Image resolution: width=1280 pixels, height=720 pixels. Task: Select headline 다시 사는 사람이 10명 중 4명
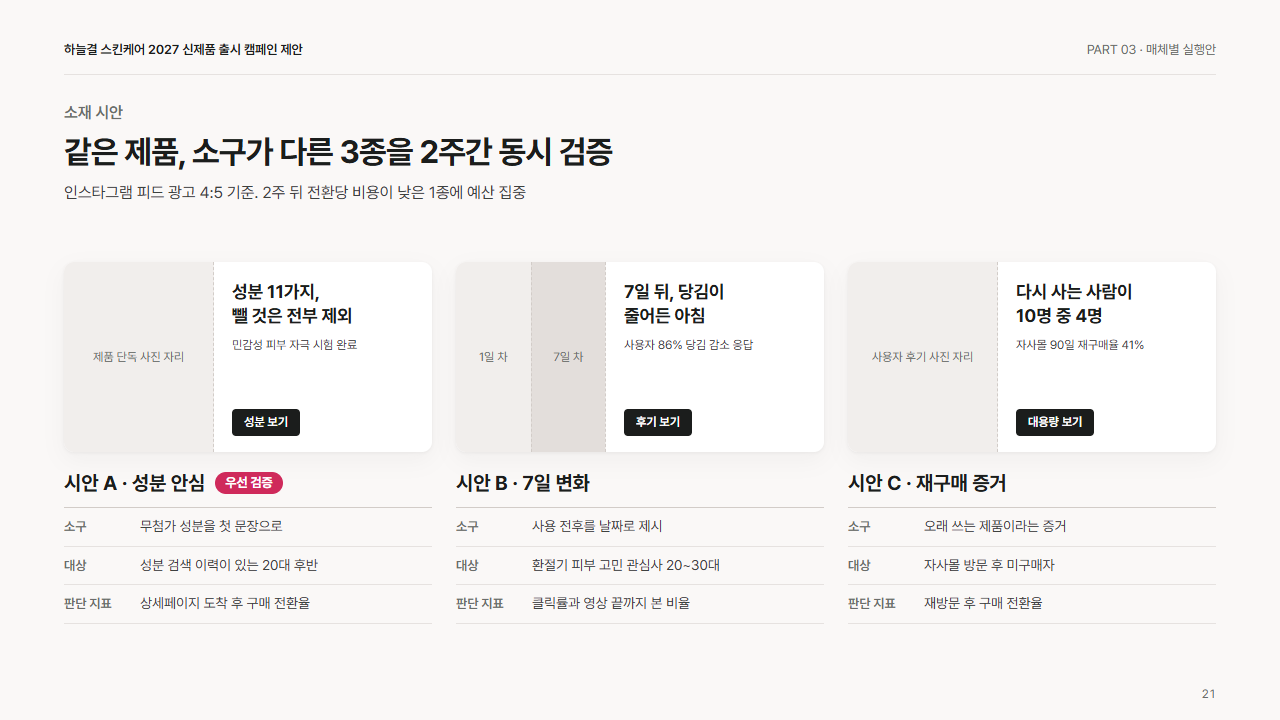click(1074, 304)
